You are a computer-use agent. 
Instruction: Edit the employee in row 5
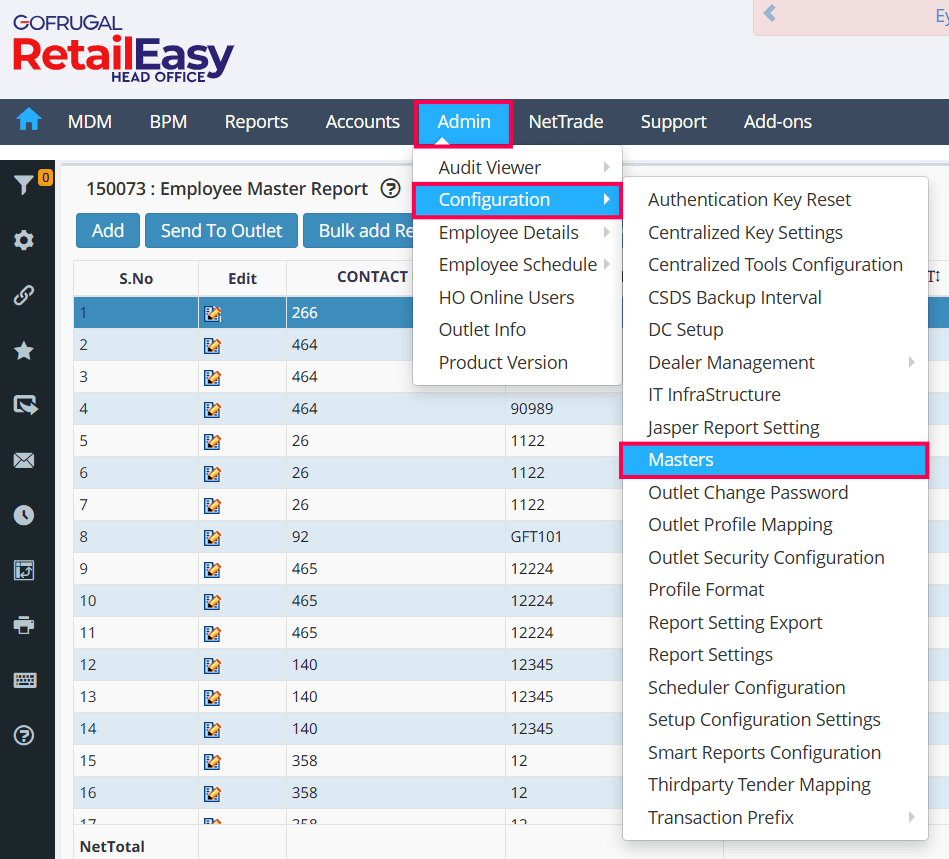pos(212,442)
